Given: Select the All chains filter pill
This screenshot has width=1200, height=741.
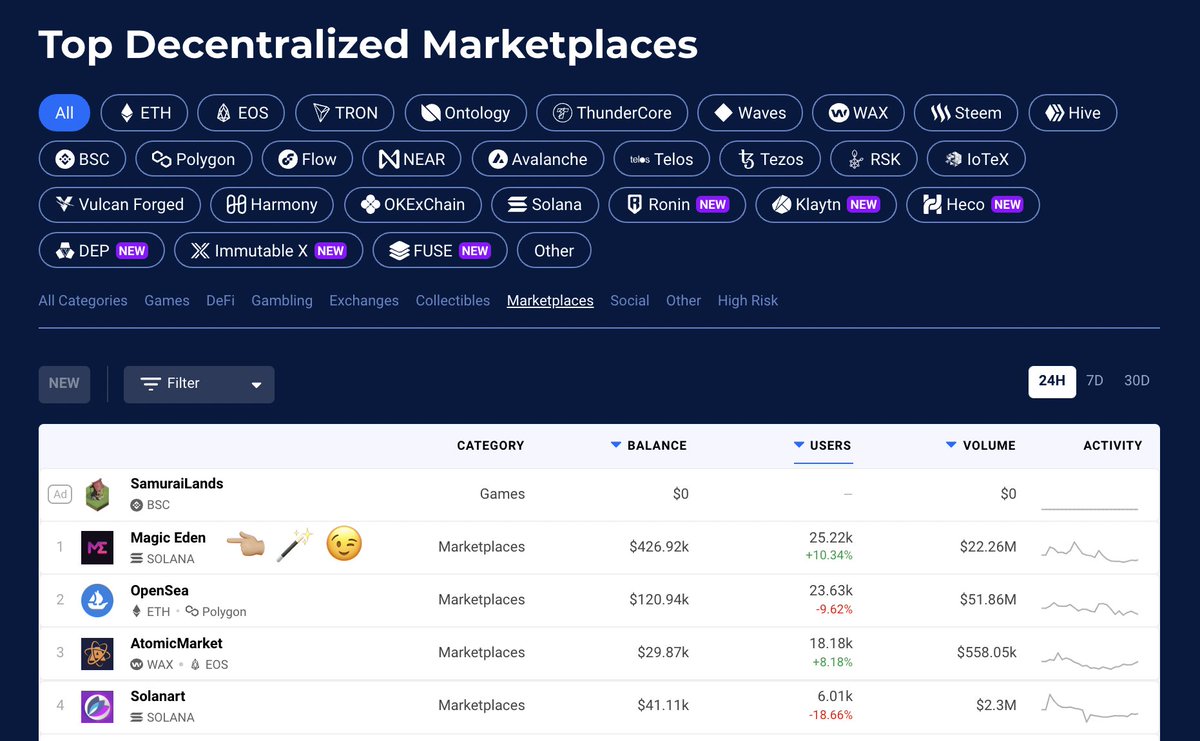Looking at the screenshot, I should (x=64, y=113).
